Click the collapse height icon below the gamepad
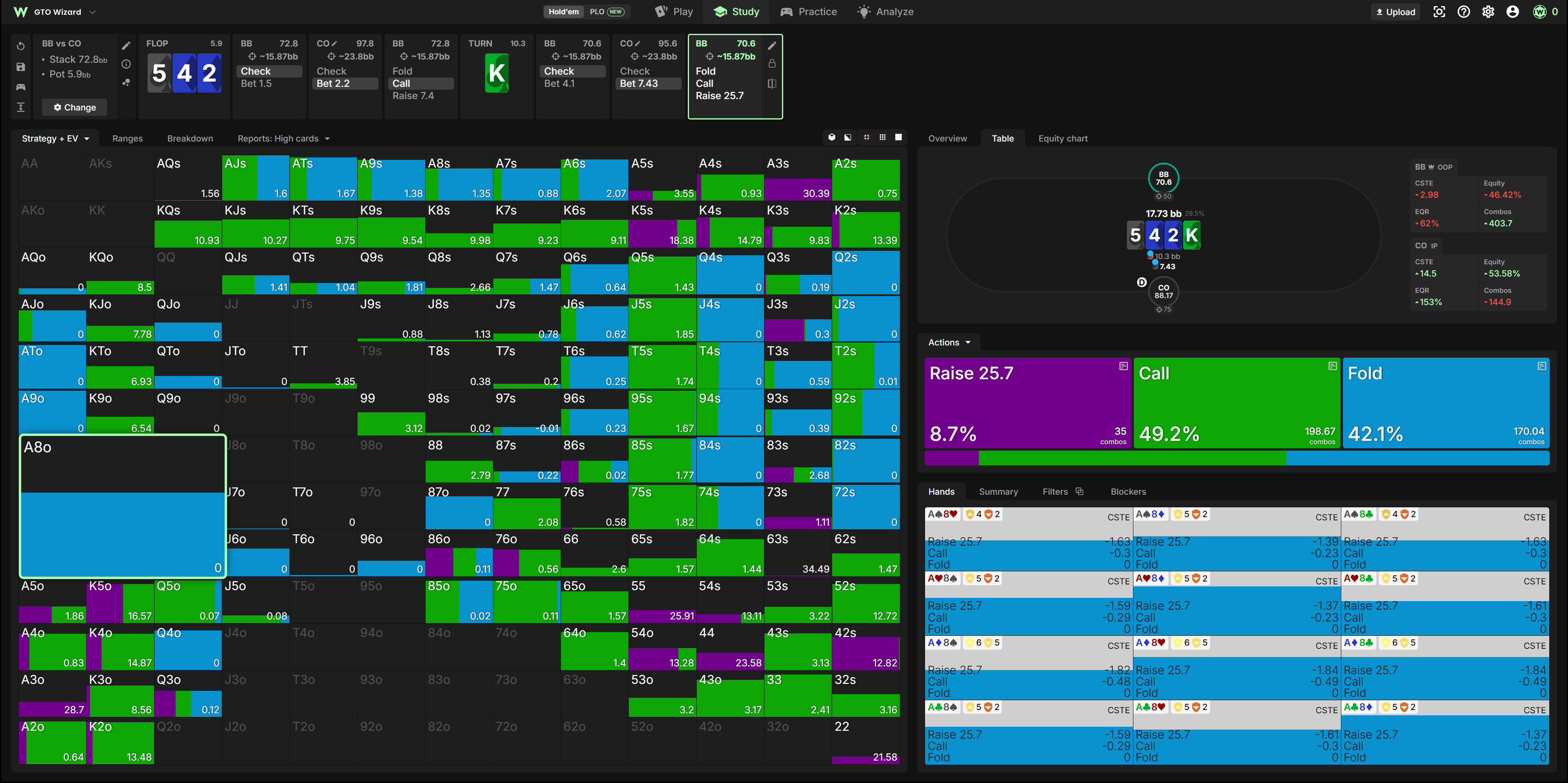Screen dimensions: 1568x783 pyautogui.click(x=21, y=107)
